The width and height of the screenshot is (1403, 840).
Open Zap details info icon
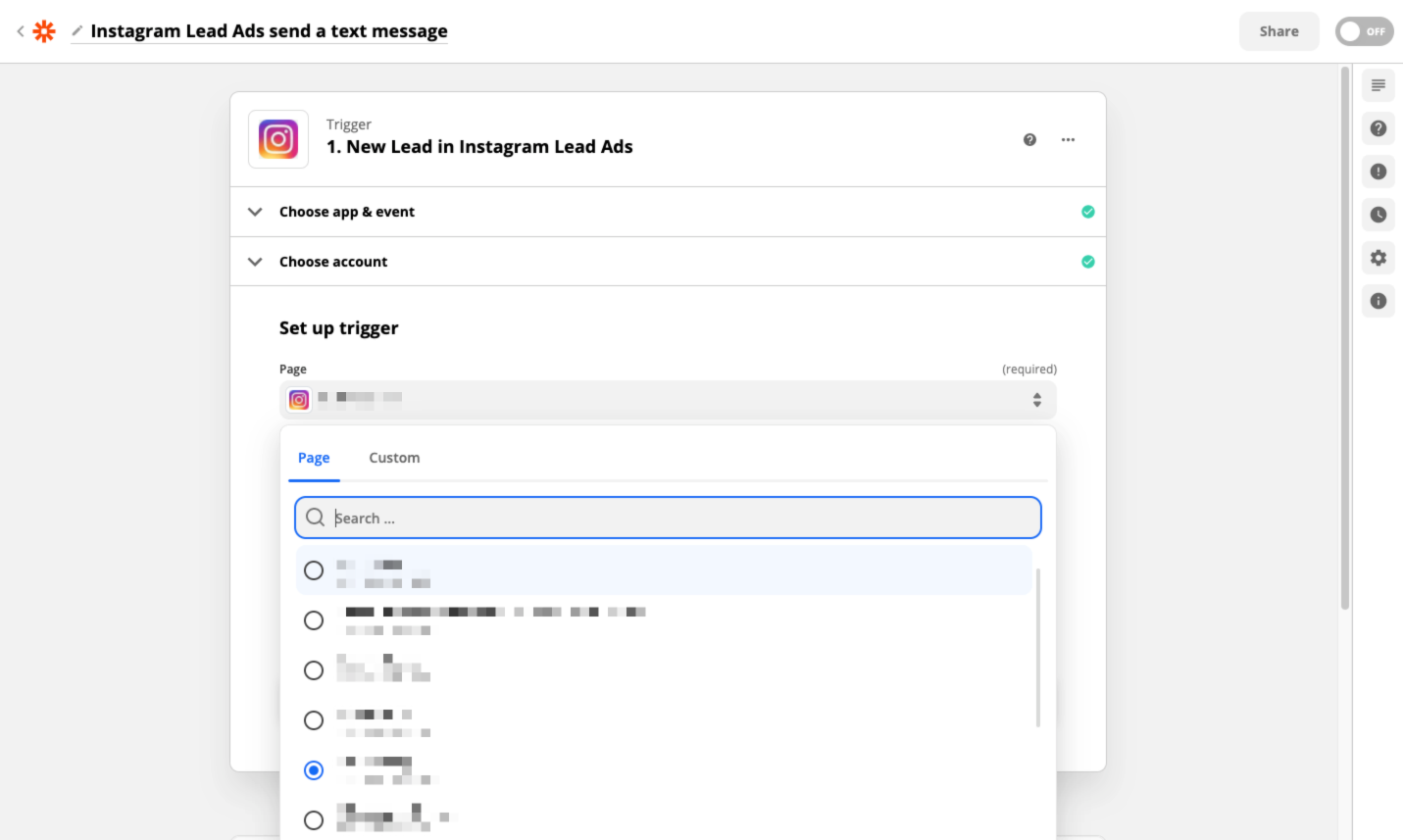1378,301
